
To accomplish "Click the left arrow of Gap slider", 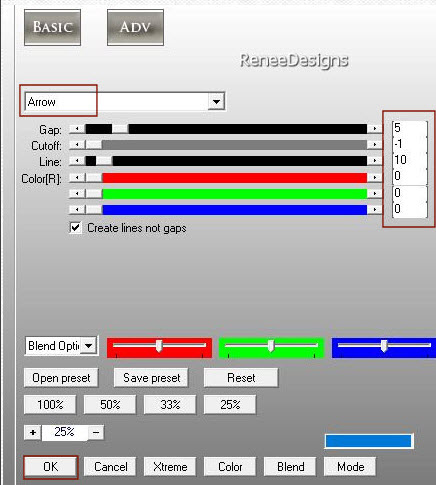I will point(77,129).
